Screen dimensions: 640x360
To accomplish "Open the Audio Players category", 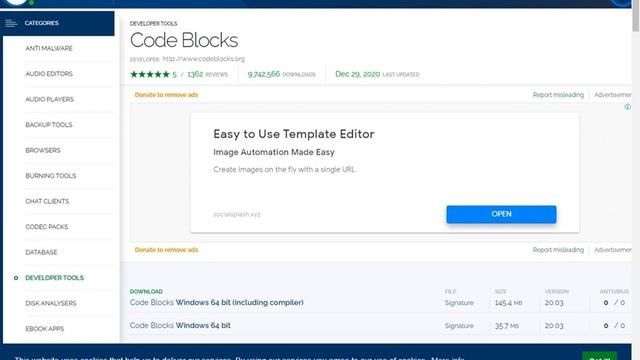I will point(49,99).
